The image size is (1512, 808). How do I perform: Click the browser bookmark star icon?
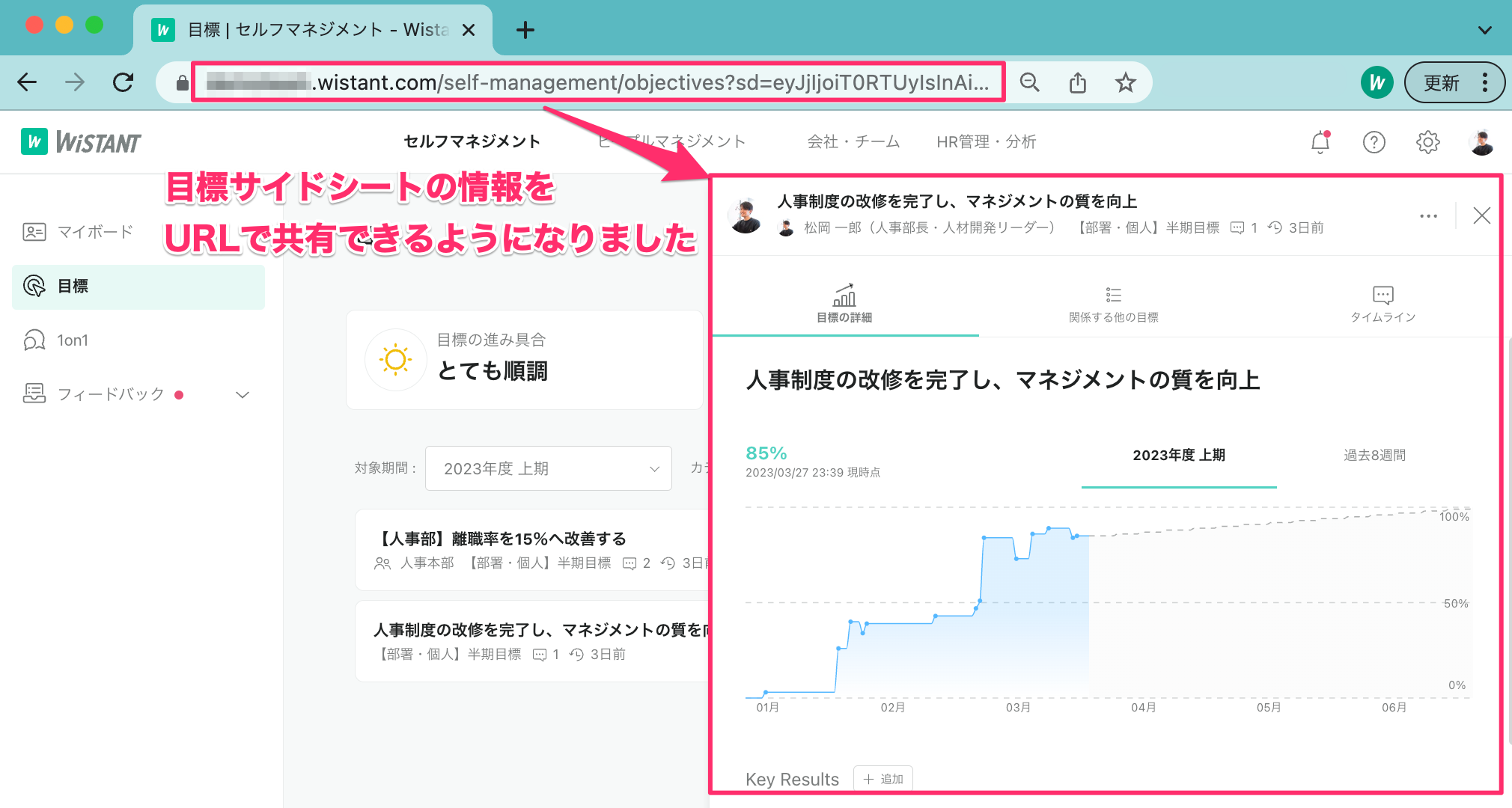[x=1125, y=83]
